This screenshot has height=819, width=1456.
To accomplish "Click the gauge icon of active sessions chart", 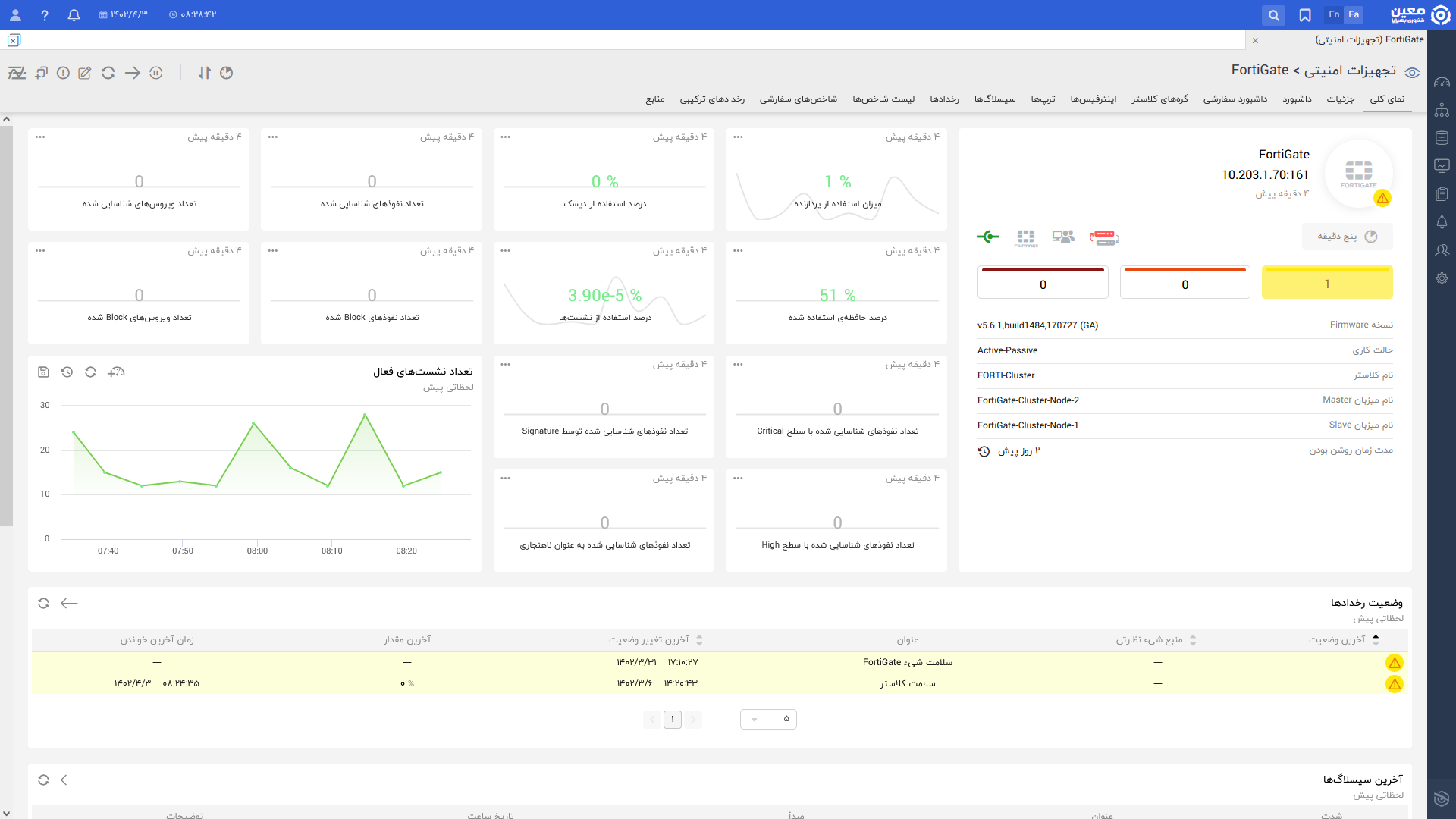I will coord(116,372).
